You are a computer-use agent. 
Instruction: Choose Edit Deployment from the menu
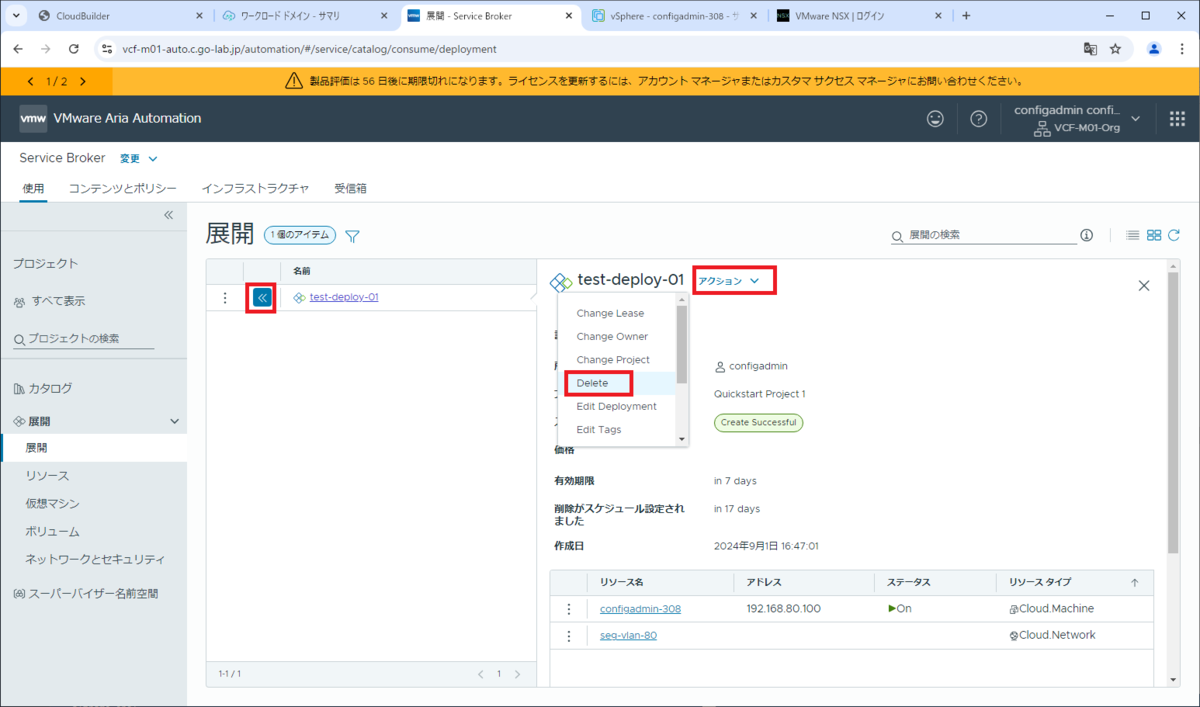tap(617, 406)
